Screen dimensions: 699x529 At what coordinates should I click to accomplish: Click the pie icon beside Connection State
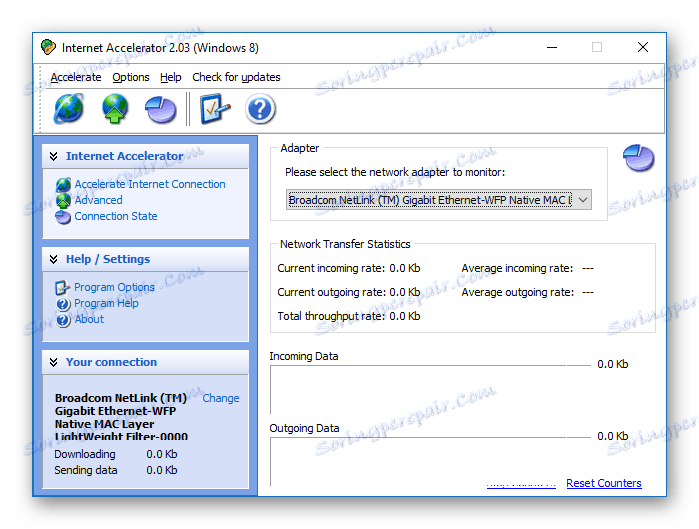63,217
